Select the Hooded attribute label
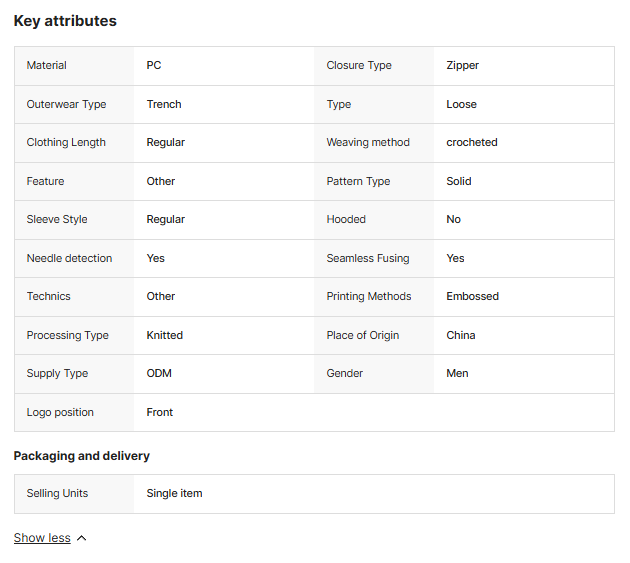The width and height of the screenshot is (630, 563). tap(346, 219)
